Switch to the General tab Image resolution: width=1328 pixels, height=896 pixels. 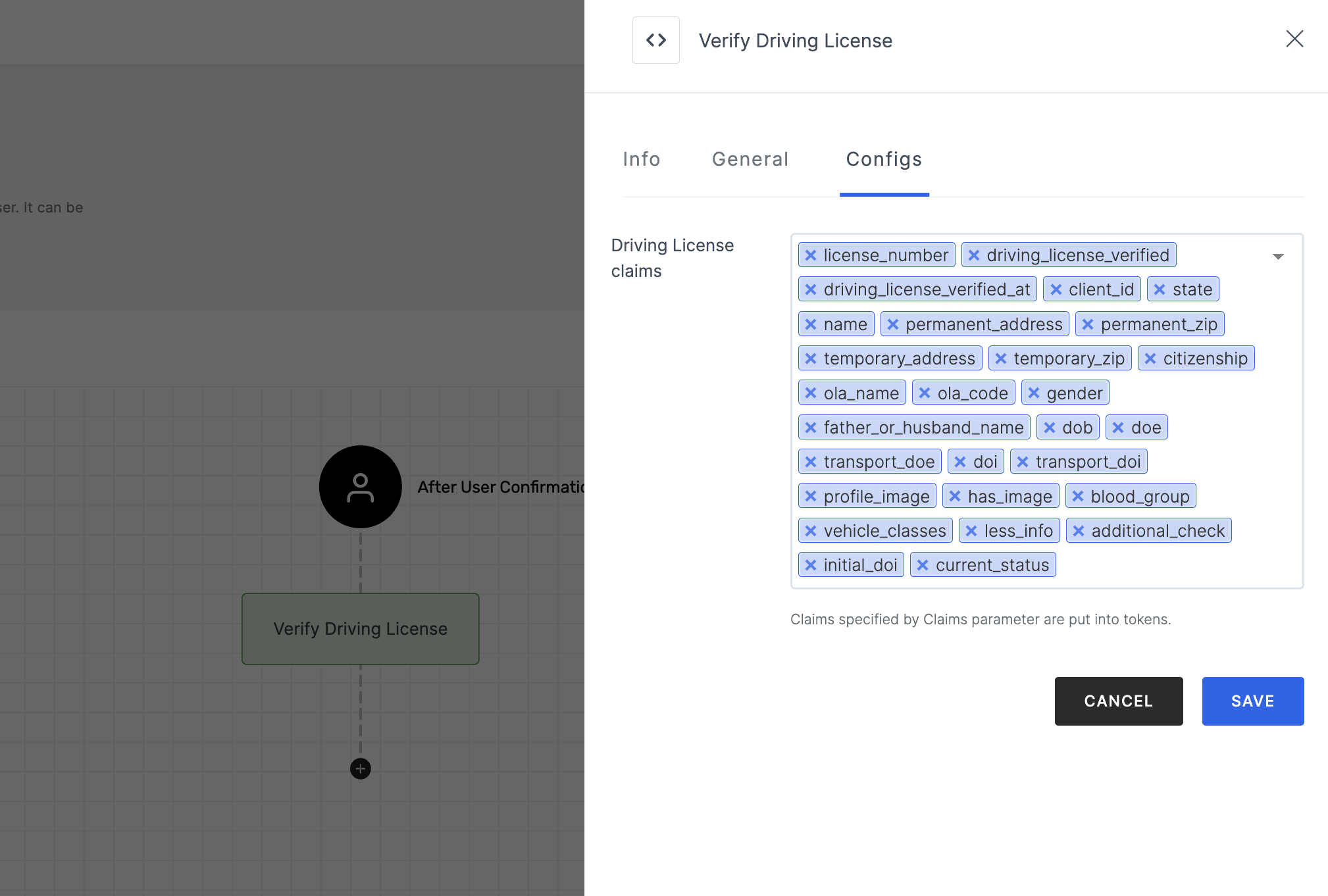coord(750,158)
